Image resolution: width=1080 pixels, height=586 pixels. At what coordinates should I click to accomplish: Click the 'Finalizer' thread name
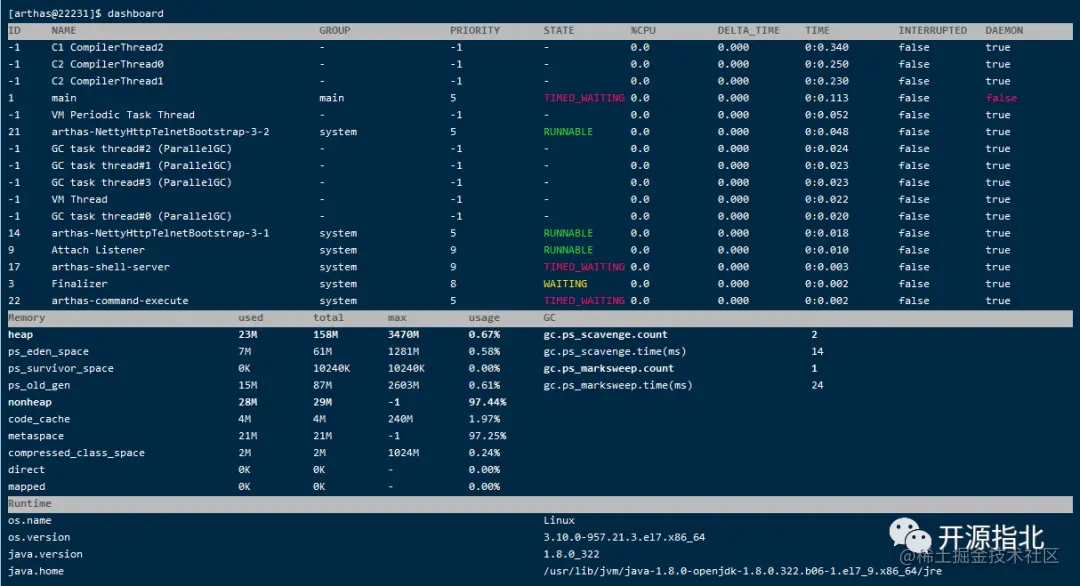pyautogui.click(x=79, y=284)
